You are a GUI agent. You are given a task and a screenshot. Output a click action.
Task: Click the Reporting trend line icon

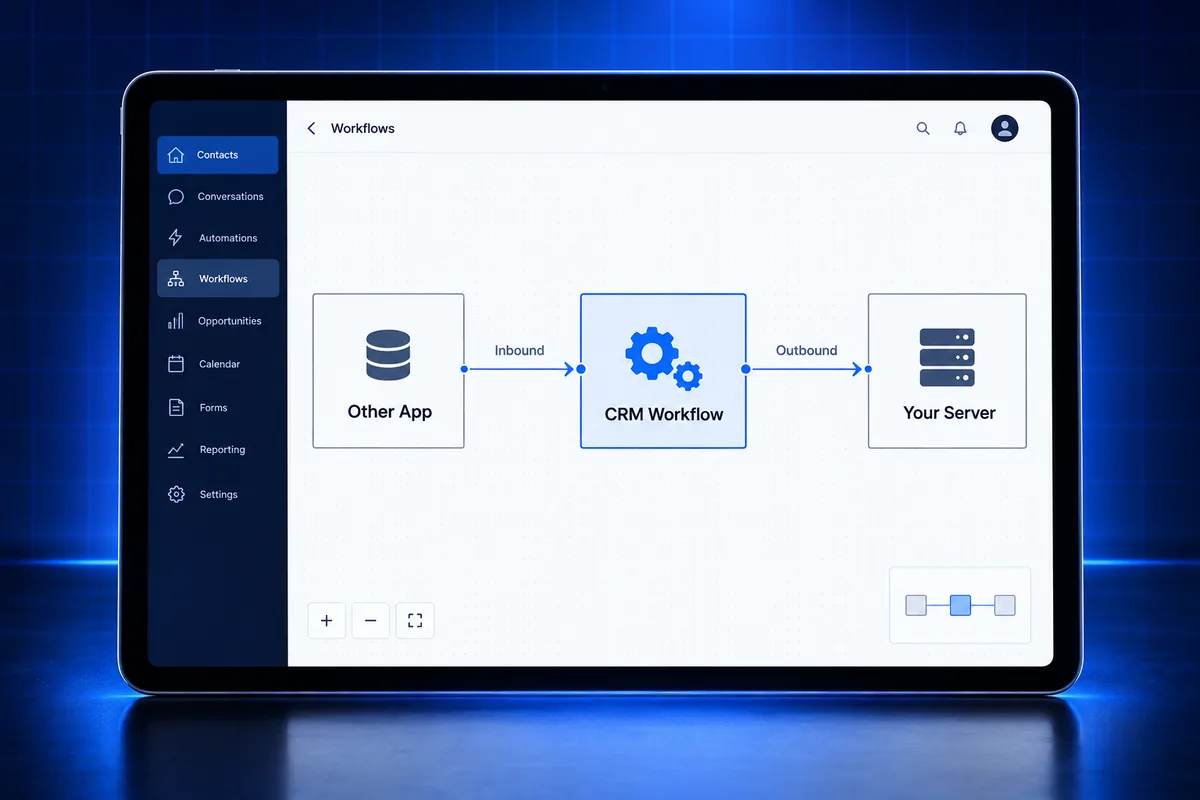click(176, 450)
